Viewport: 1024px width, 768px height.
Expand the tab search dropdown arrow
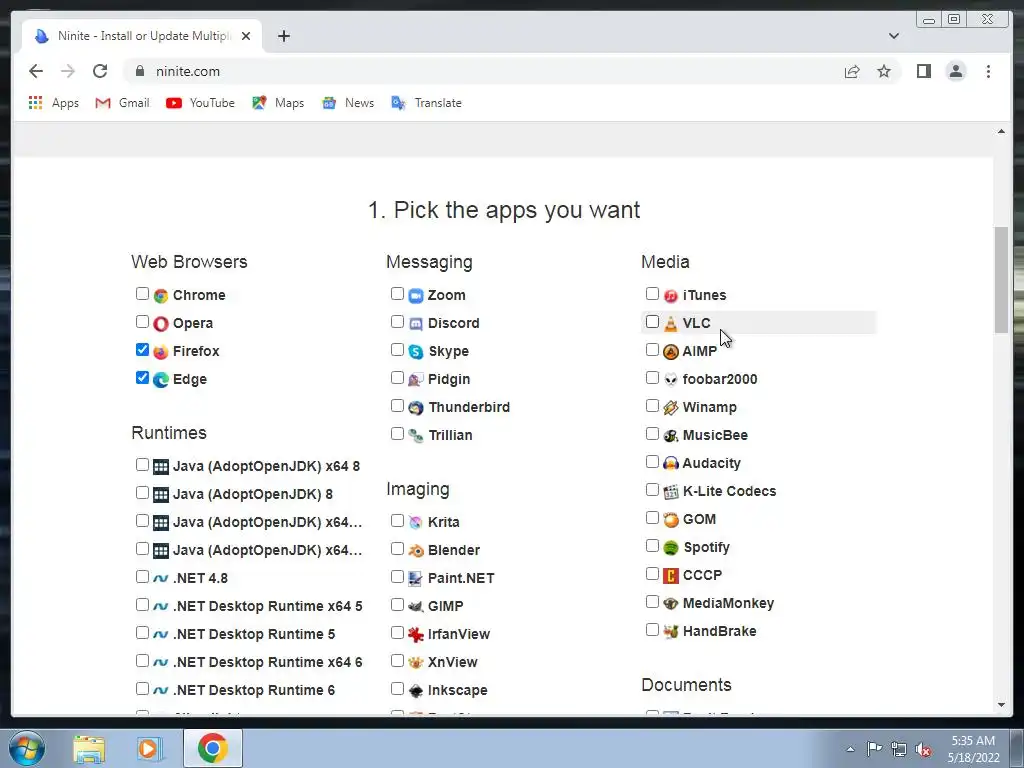click(893, 36)
